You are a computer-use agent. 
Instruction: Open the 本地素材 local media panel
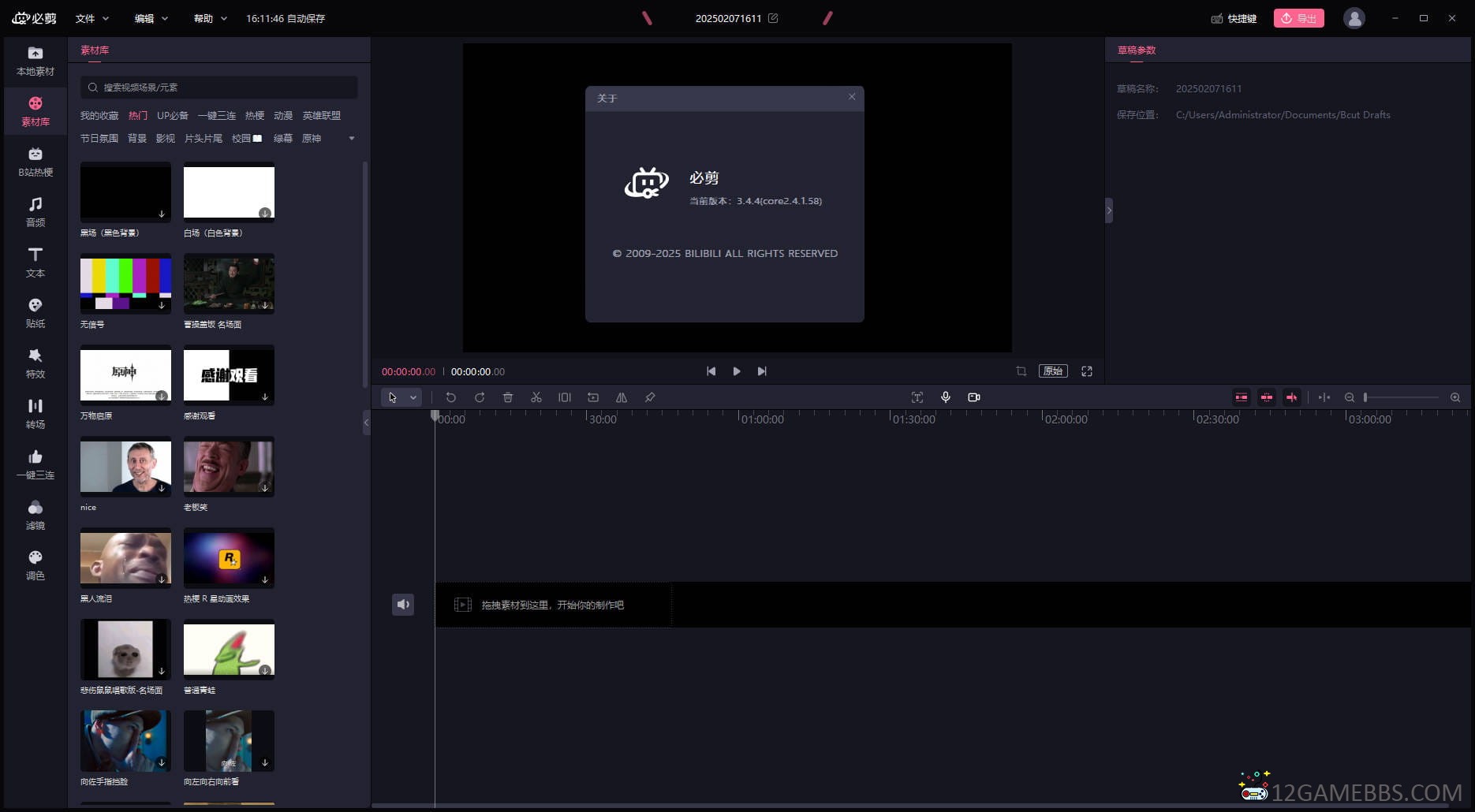point(35,61)
